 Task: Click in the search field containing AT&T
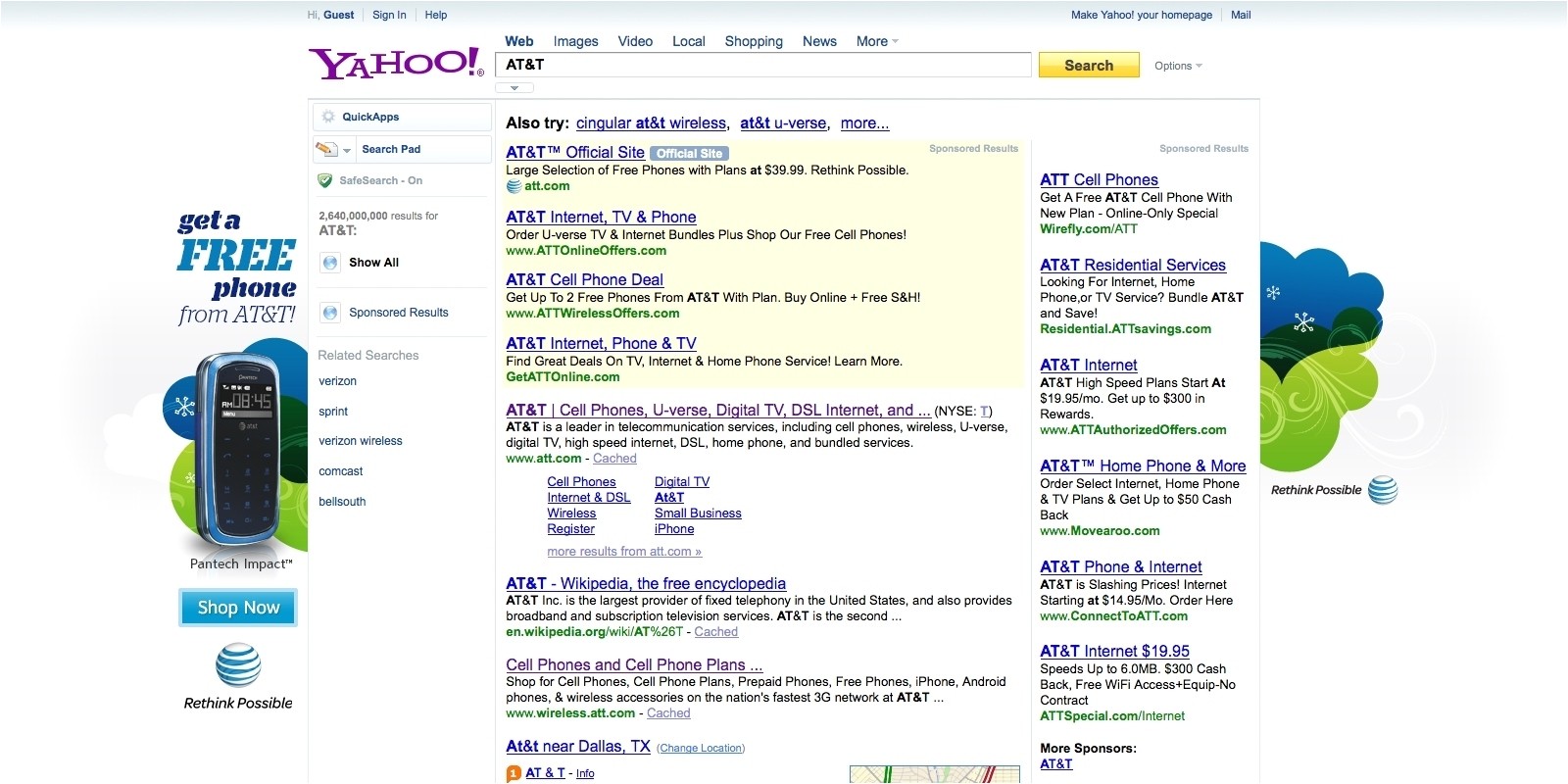click(x=764, y=65)
